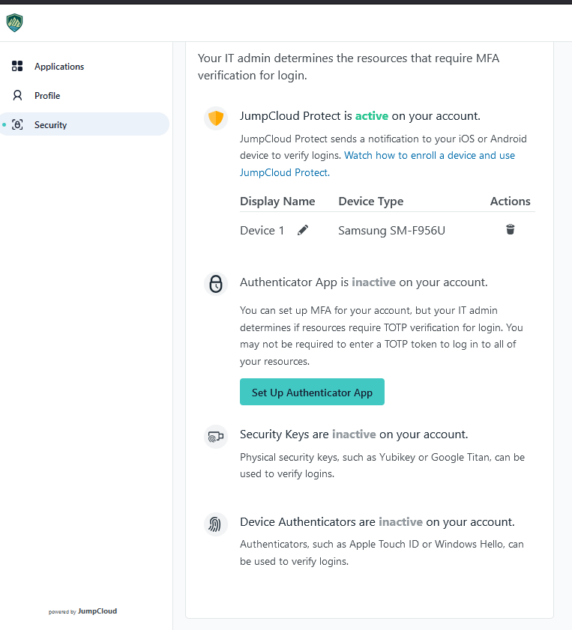Click Set Up Authenticator App button
Screen dimensions: 572x630
312,392
